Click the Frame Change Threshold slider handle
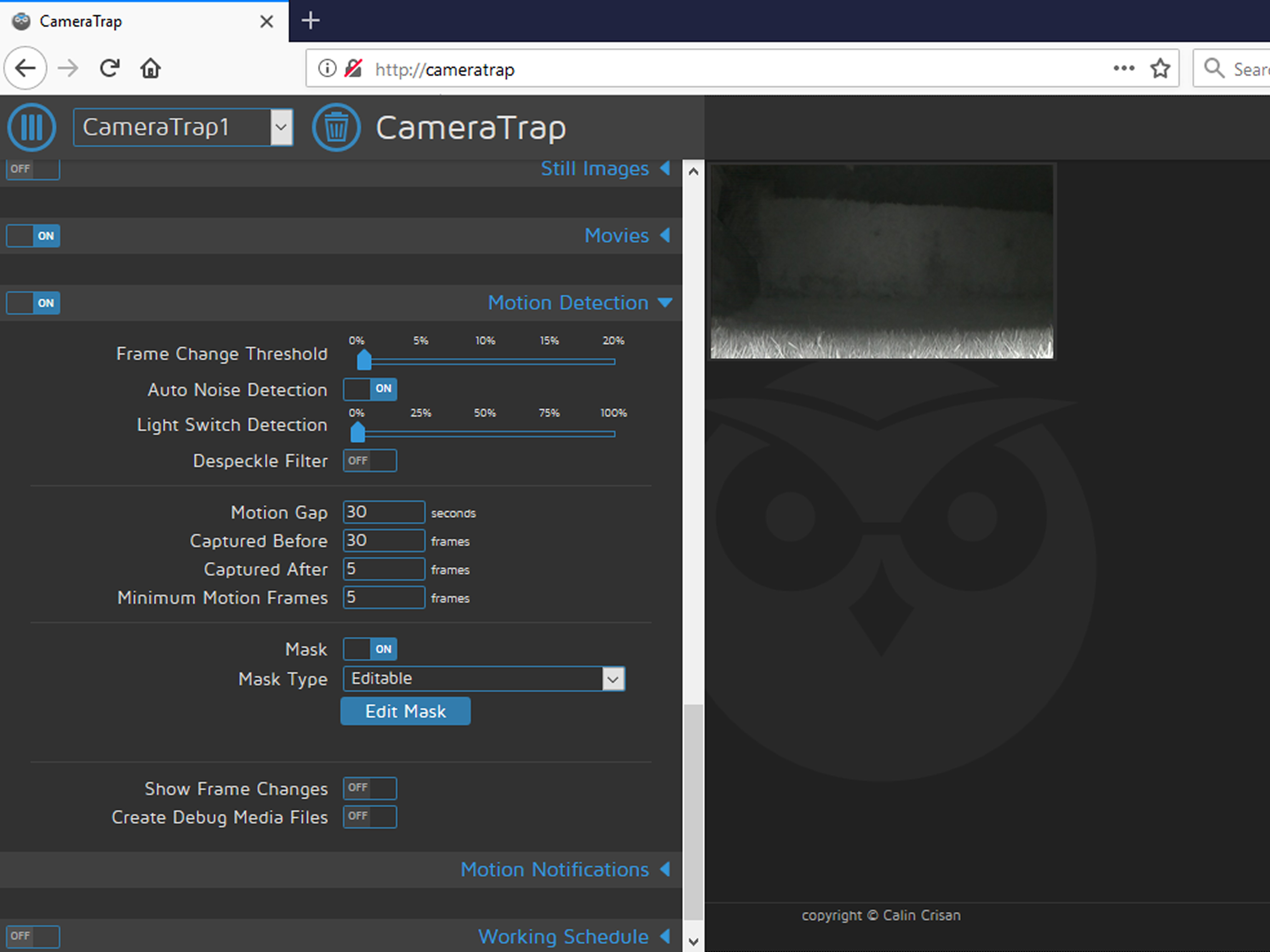 click(x=364, y=360)
